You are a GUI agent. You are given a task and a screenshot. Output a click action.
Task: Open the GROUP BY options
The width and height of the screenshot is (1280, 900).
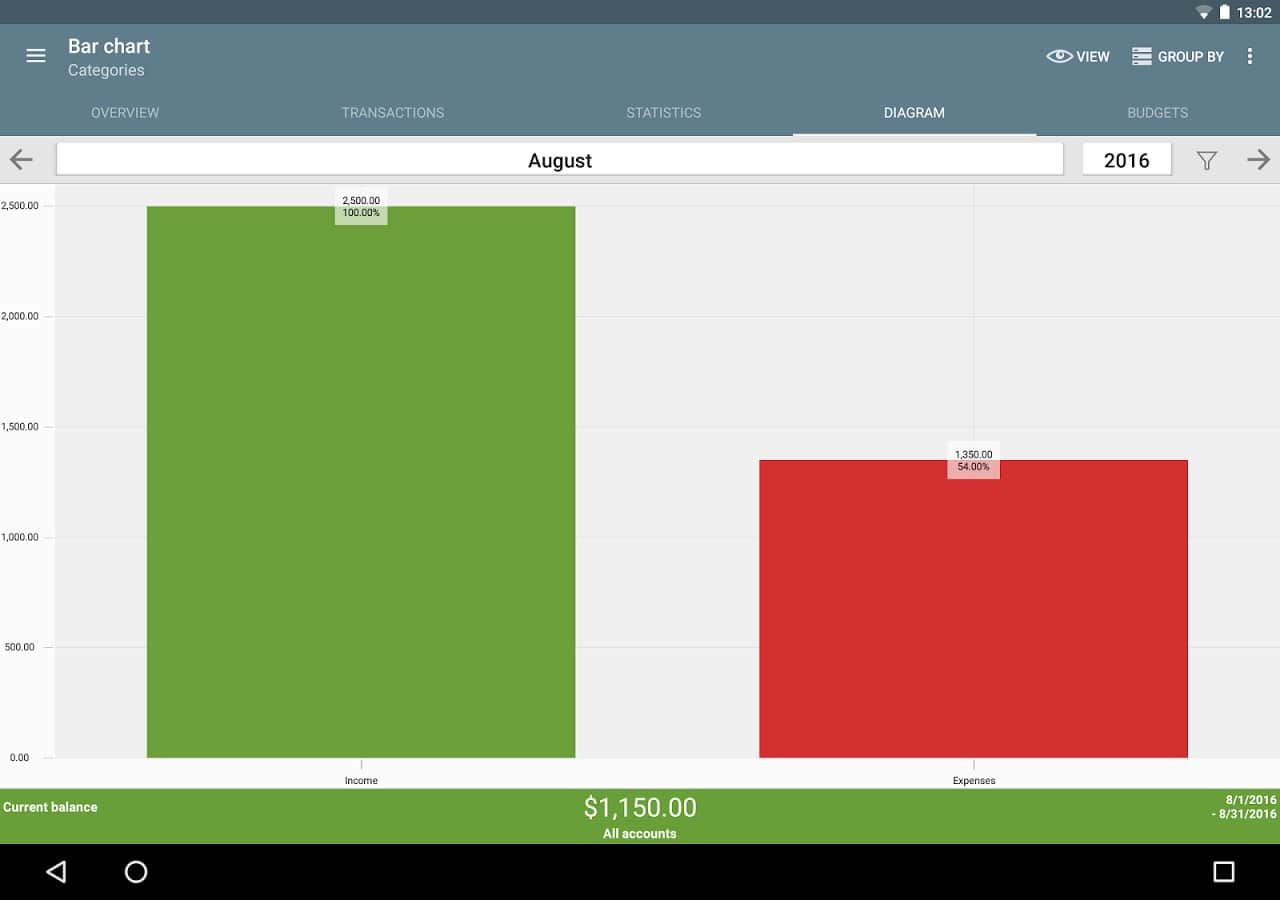tap(1178, 56)
